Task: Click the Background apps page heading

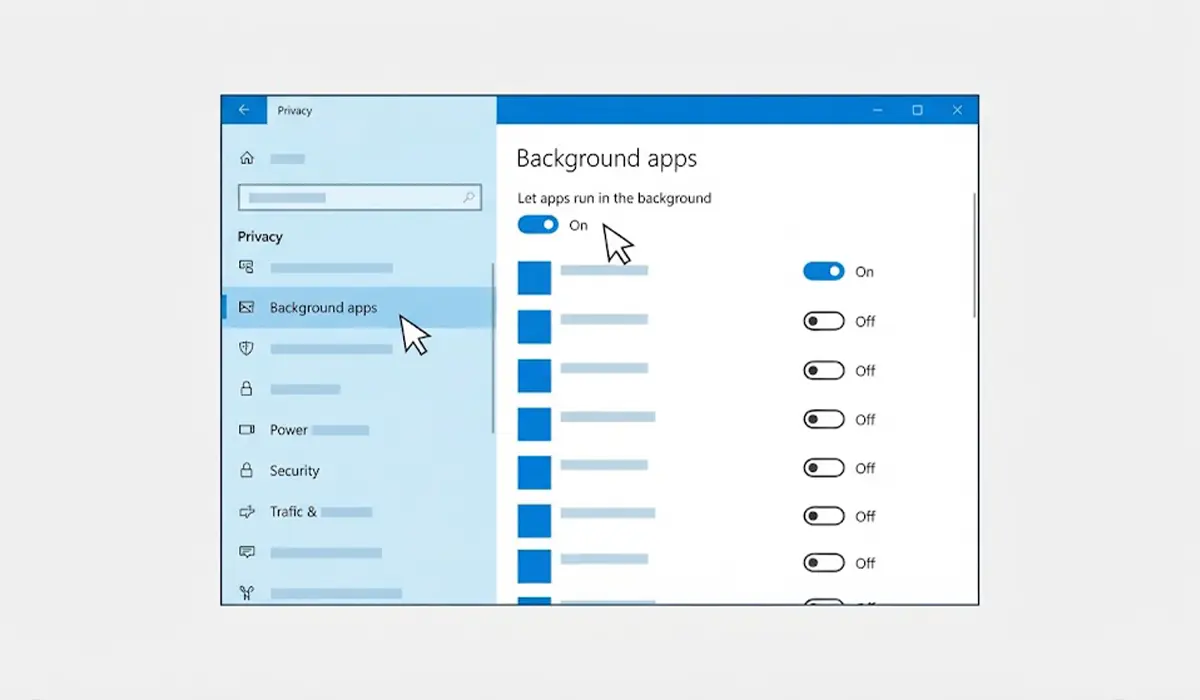Action: (606, 159)
